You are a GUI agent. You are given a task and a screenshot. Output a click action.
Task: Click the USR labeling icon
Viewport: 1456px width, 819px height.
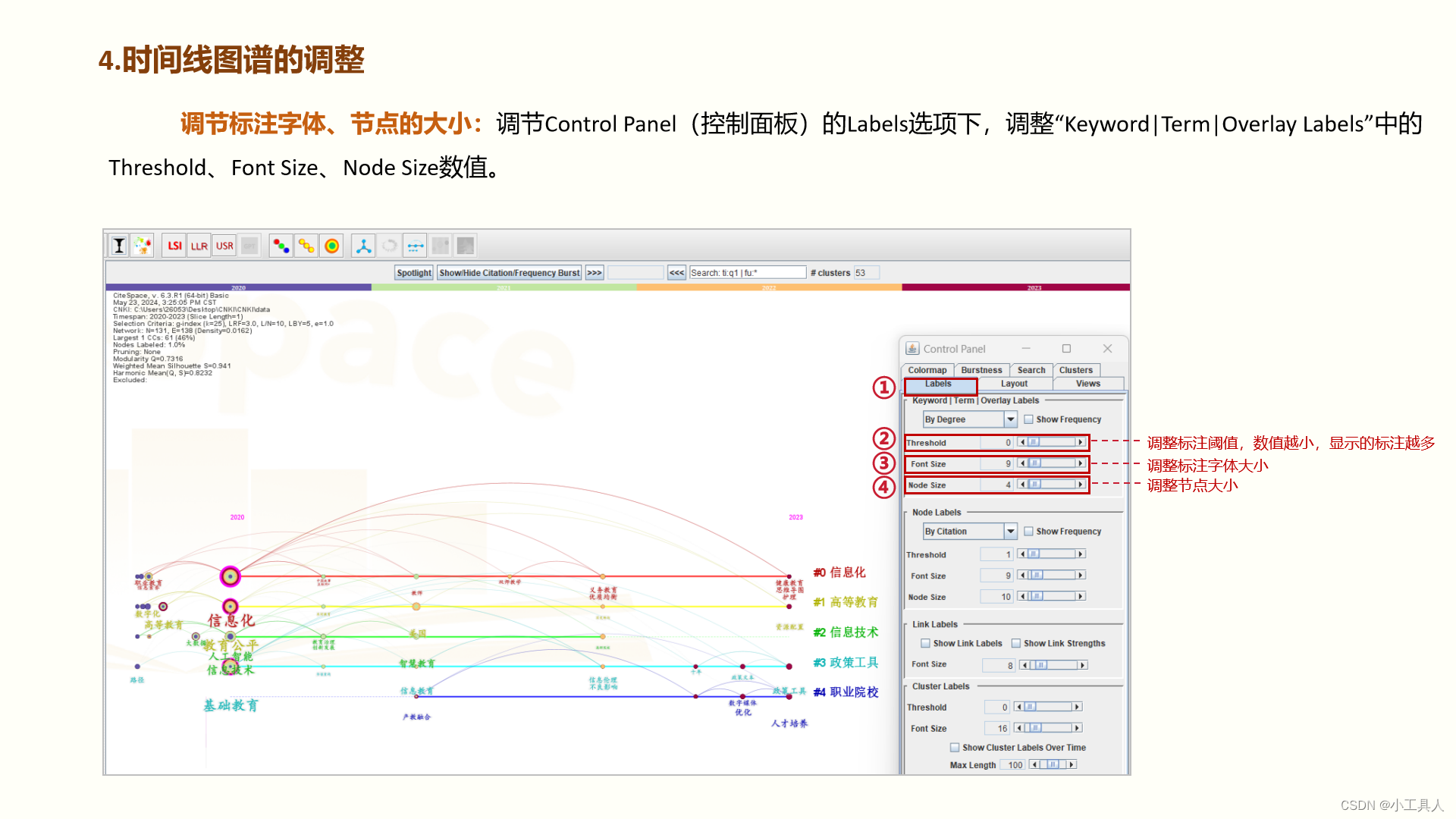224,246
